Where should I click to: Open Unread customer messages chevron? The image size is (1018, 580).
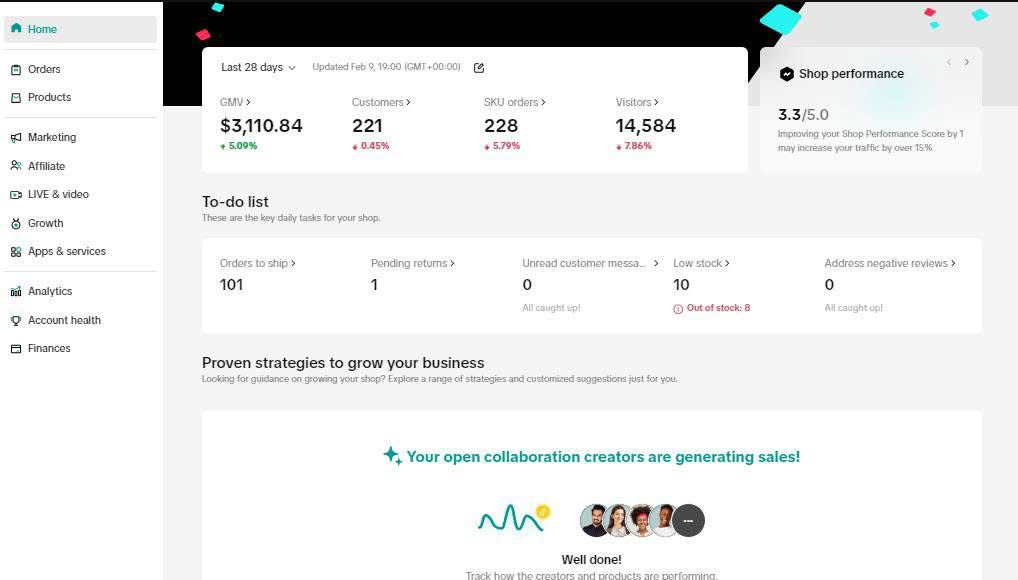click(x=656, y=263)
